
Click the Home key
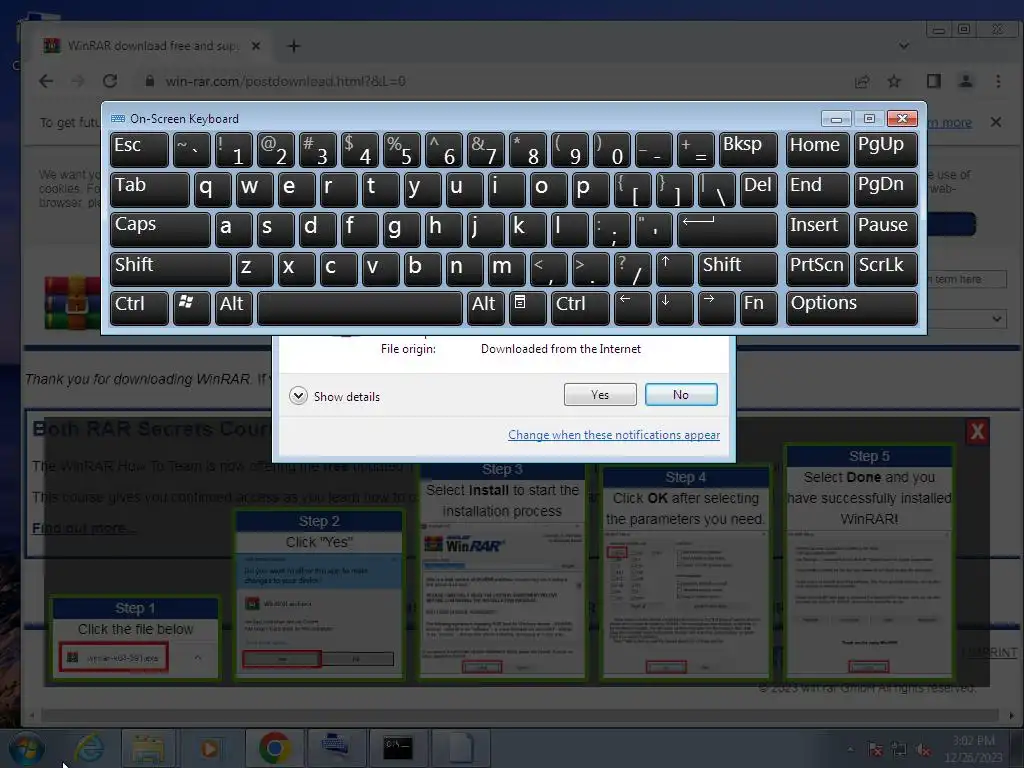818,150
